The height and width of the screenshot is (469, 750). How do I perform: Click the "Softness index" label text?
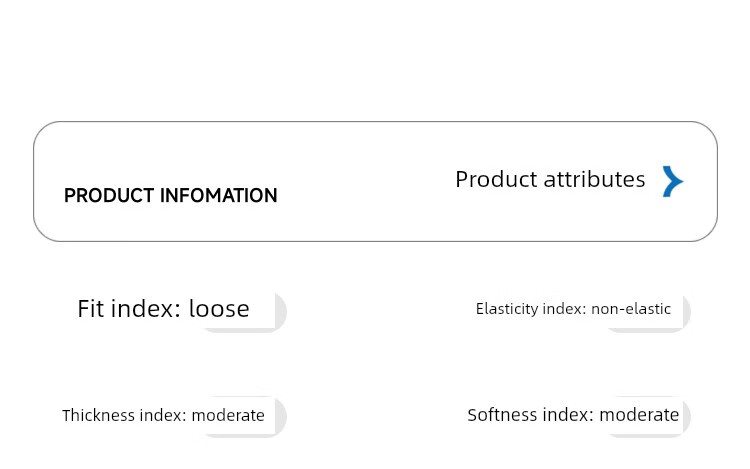point(529,415)
